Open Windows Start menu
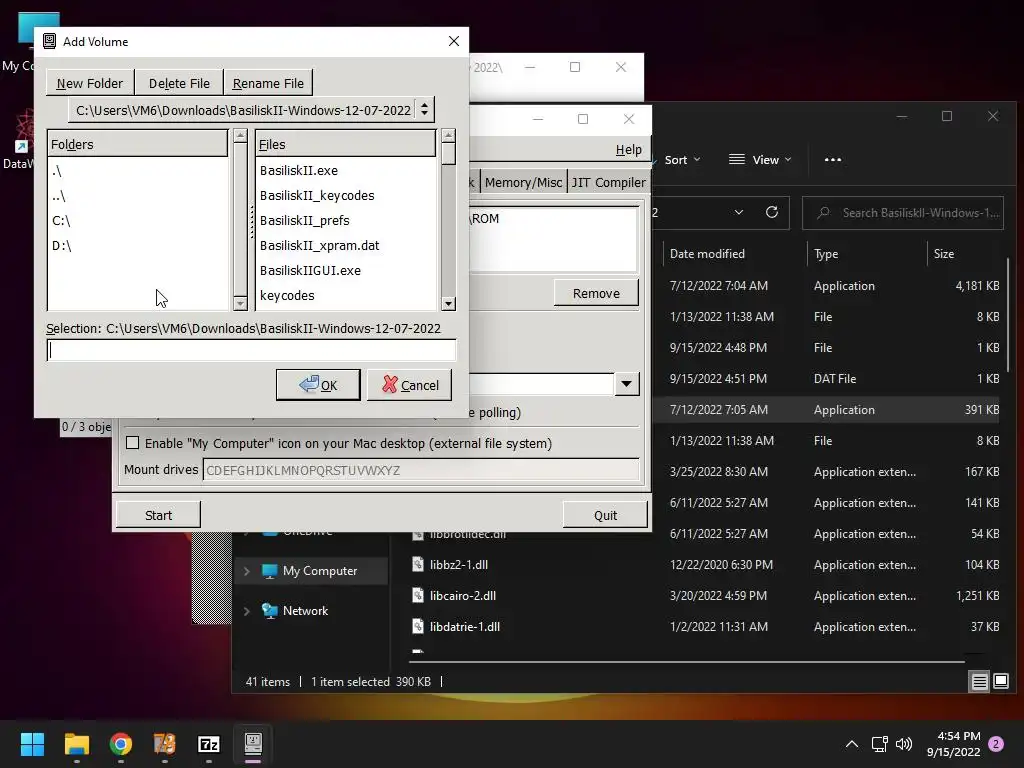 coord(32,744)
